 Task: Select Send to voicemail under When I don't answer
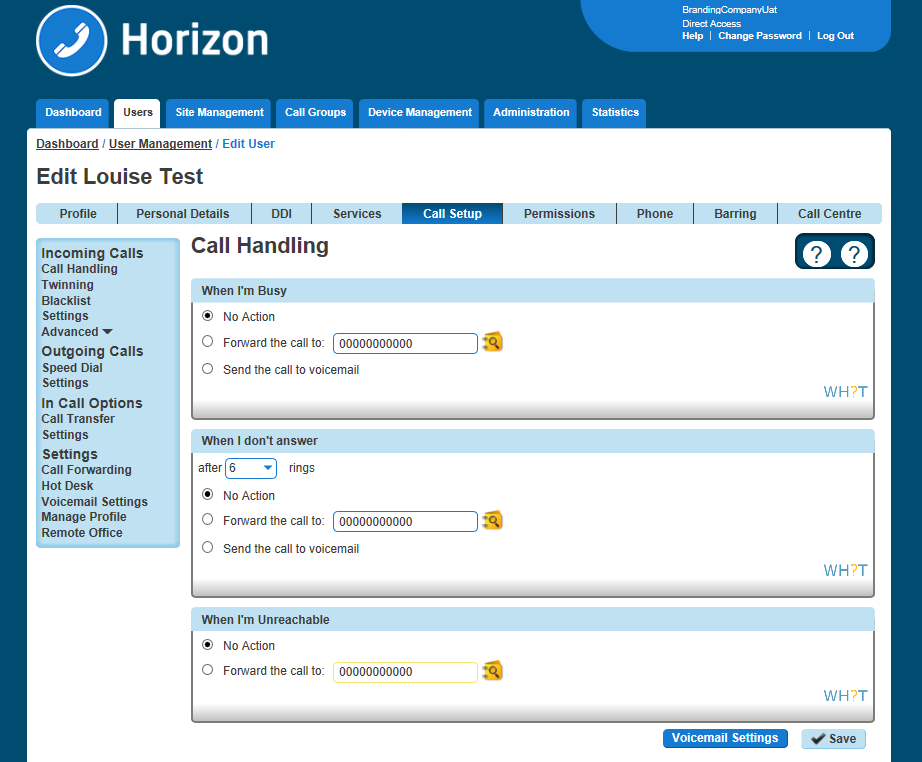[x=208, y=547]
